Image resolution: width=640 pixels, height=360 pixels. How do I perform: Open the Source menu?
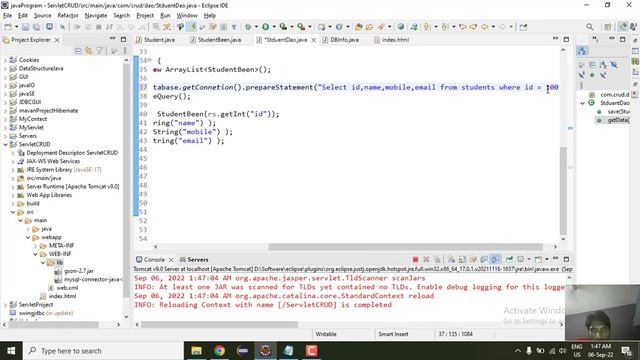pos(42,16)
